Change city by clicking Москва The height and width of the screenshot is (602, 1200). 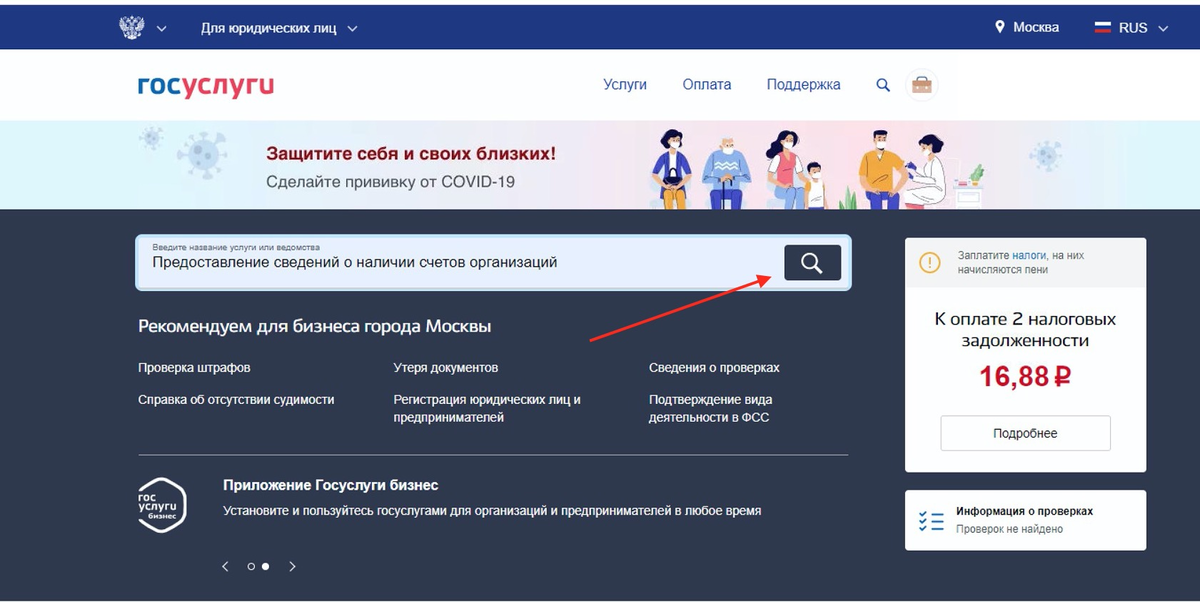pos(1036,27)
